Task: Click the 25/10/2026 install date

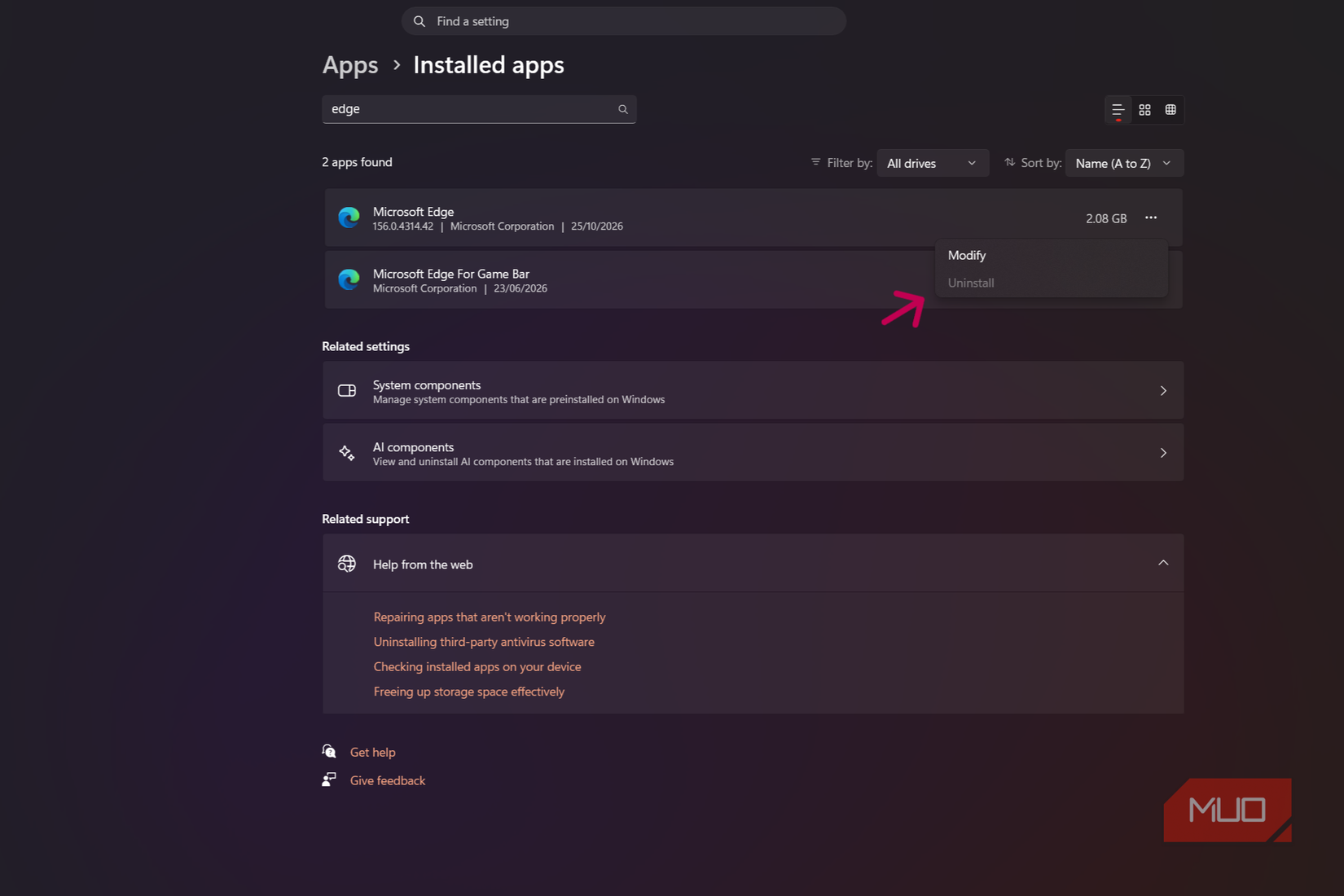Action: tap(597, 226)
